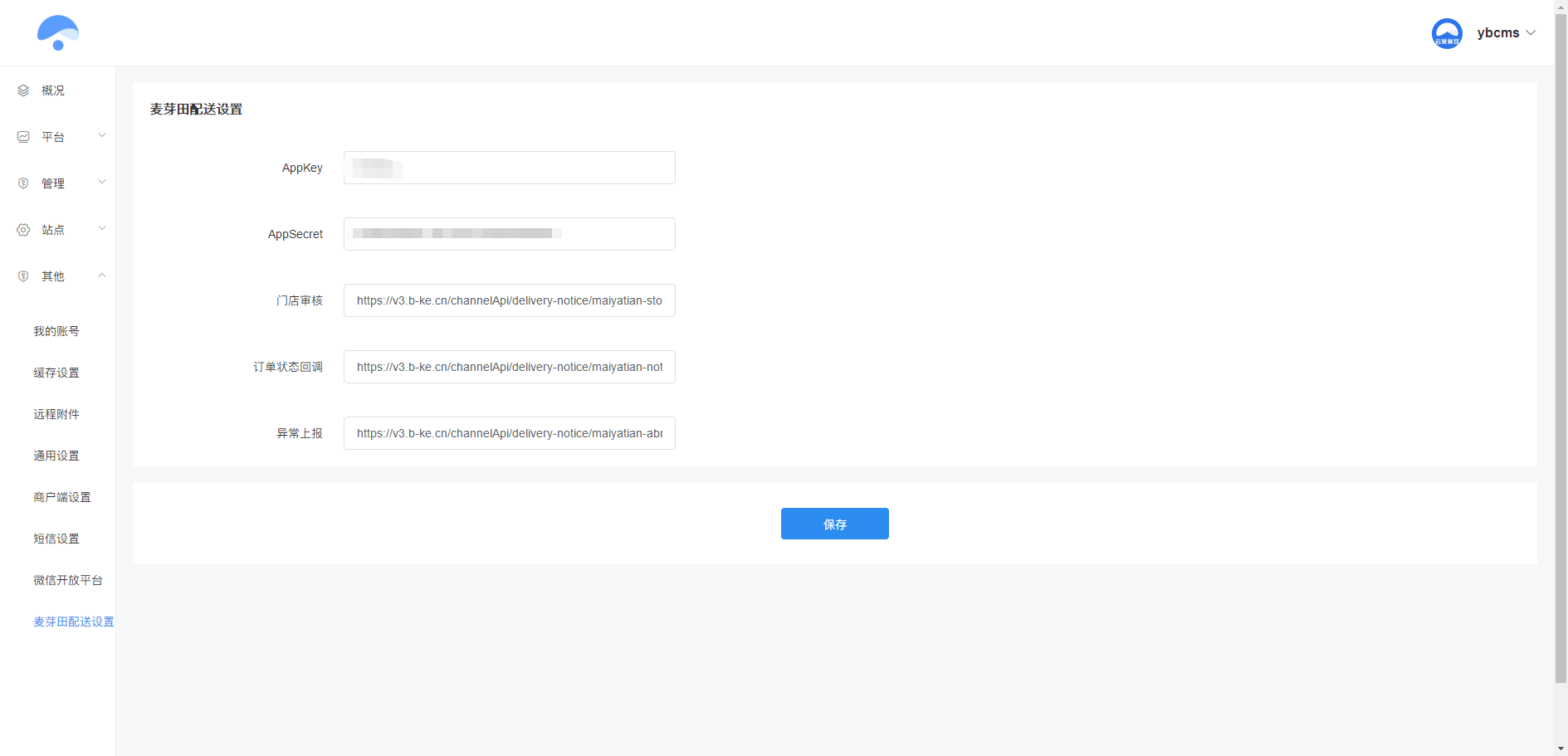Click the 麦芽田配送设置 page heading
The height and width of the screenshot is (756, 1568).
(x=196, y=109)
